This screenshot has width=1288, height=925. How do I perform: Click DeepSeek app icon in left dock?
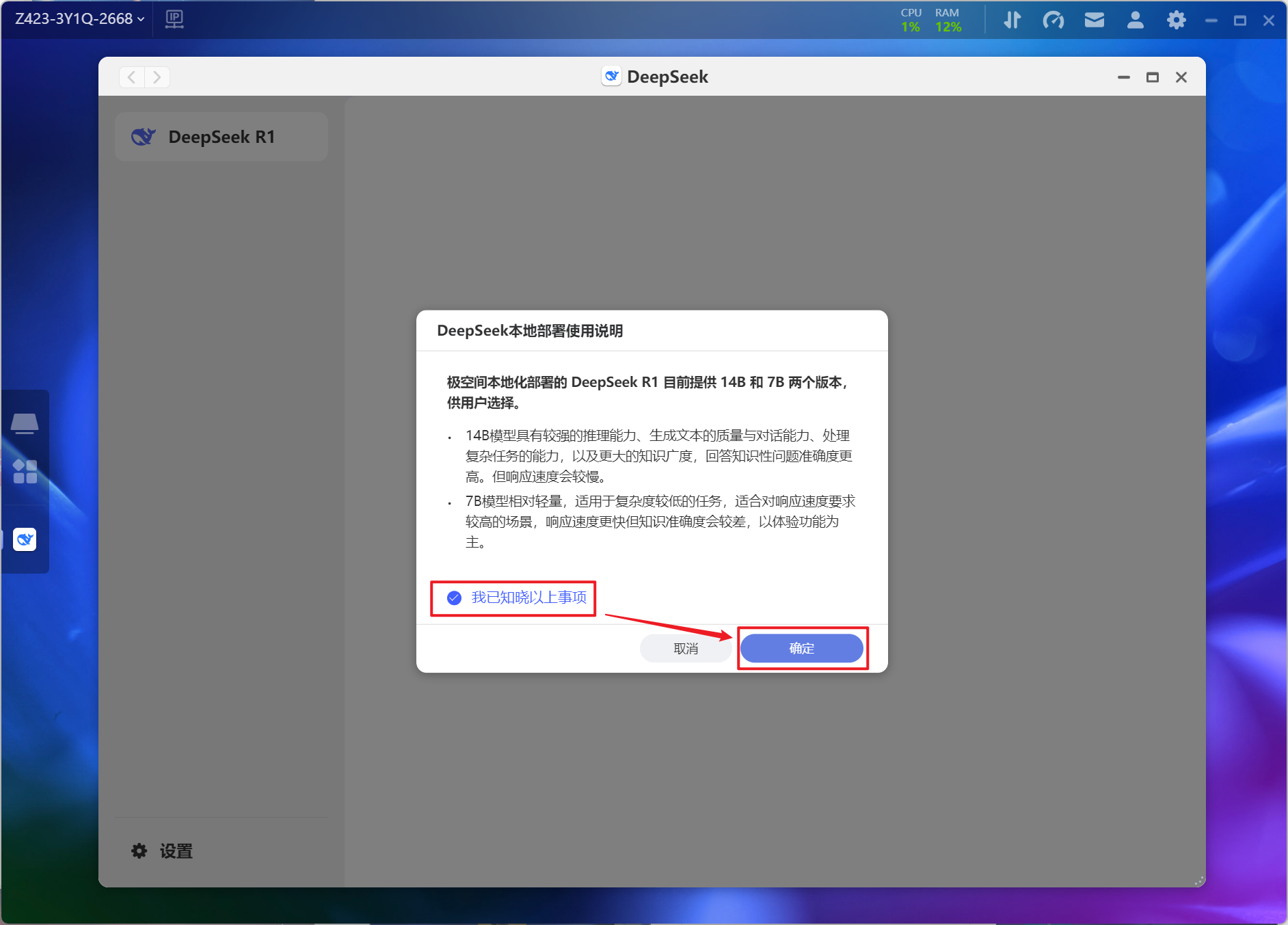25,539
